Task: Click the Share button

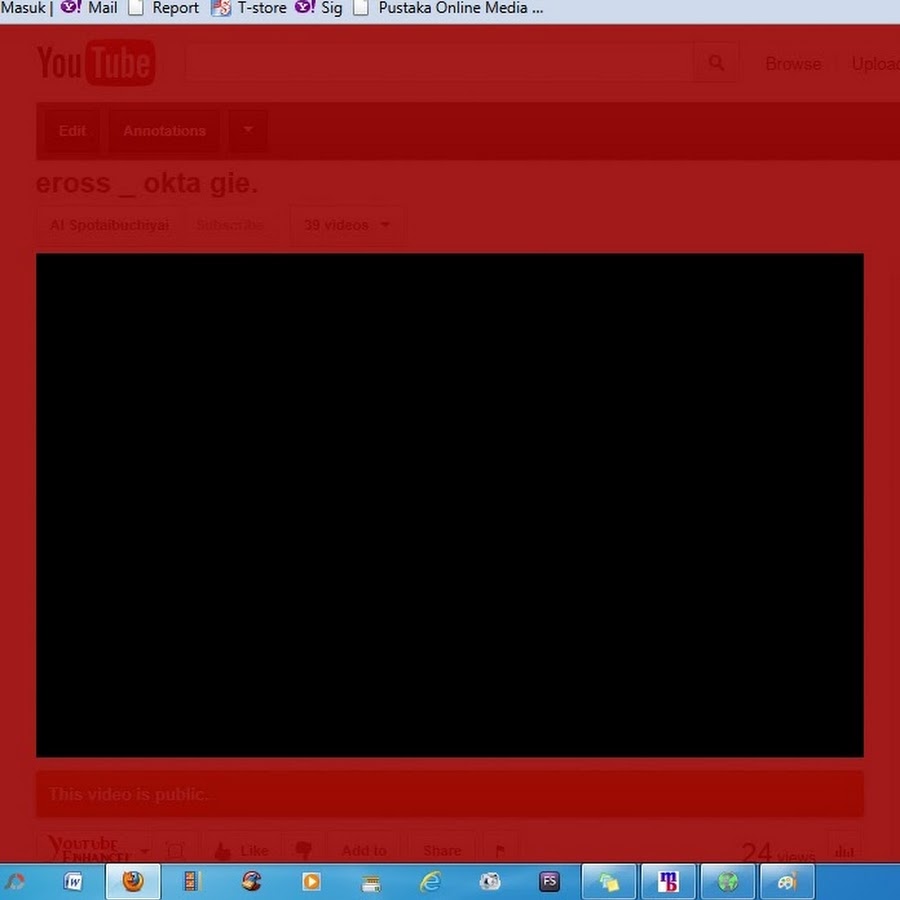Action: (442, 850)
